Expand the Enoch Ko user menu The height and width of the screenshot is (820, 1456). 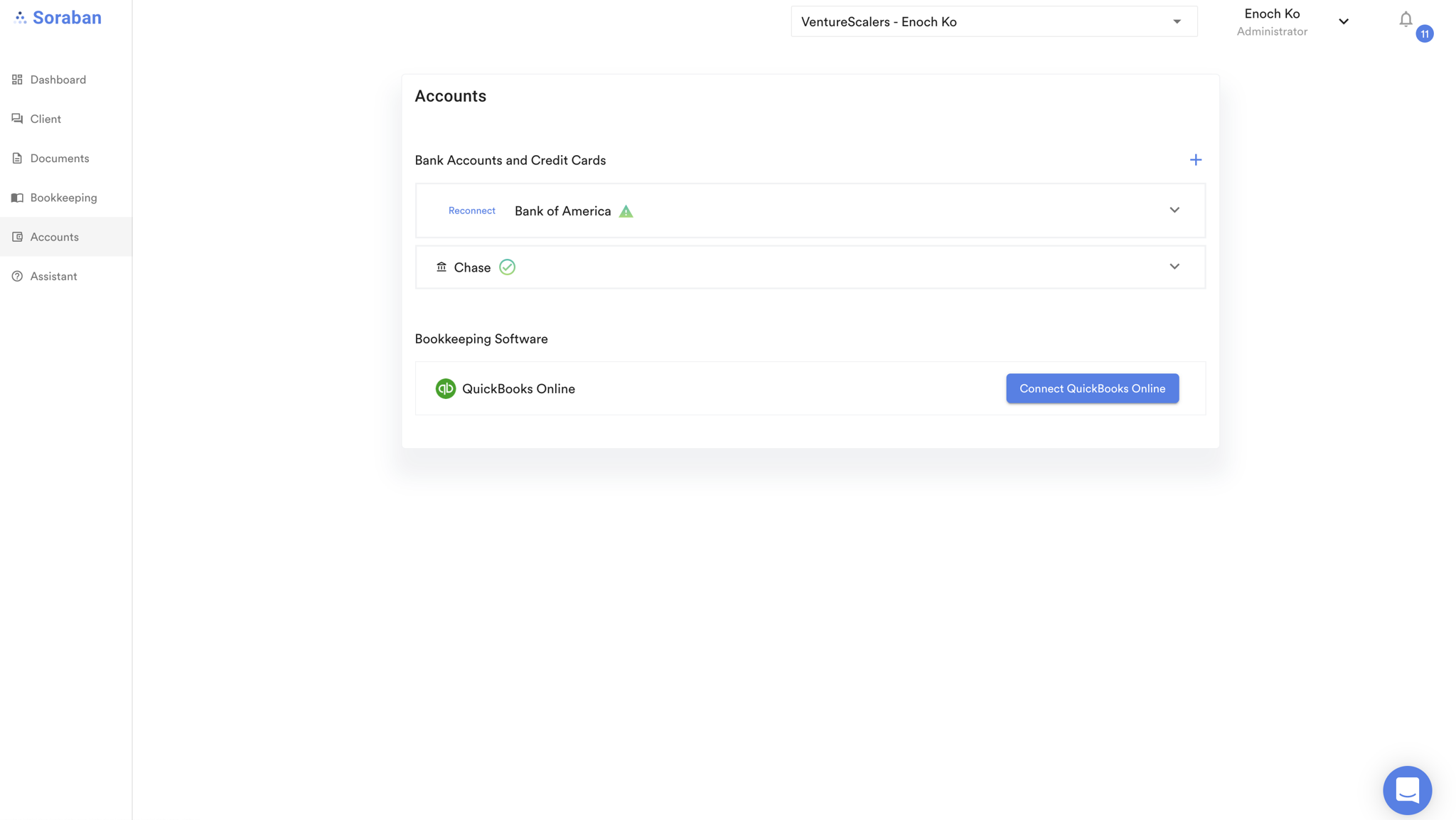coord(1344,21)
